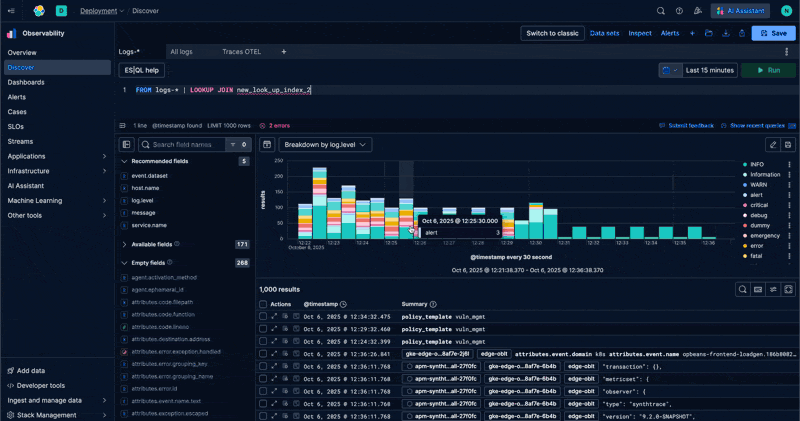Expand the first result row dated 12:34:32.475
Screen dimensions: 800x421
(274, 316)
